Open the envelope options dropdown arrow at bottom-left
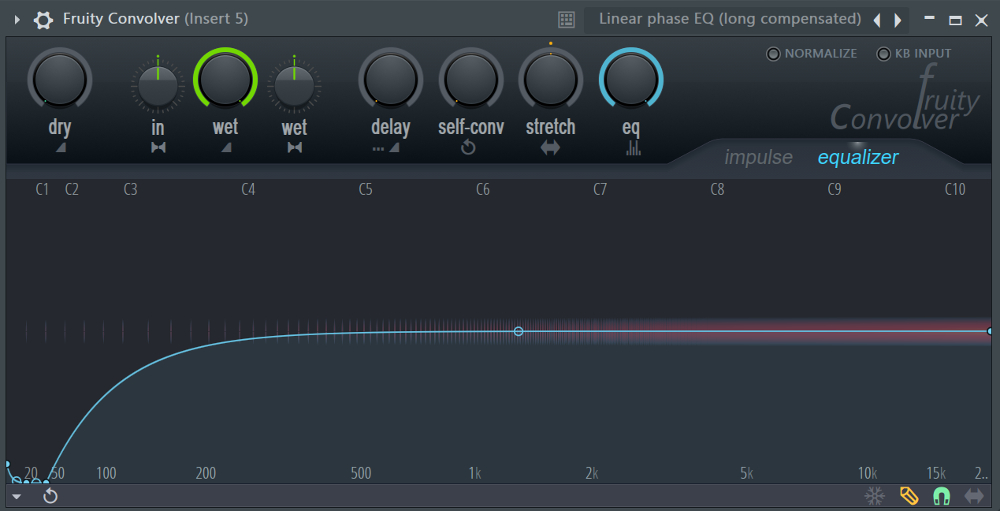The image size is (1000, 511). 17,496
